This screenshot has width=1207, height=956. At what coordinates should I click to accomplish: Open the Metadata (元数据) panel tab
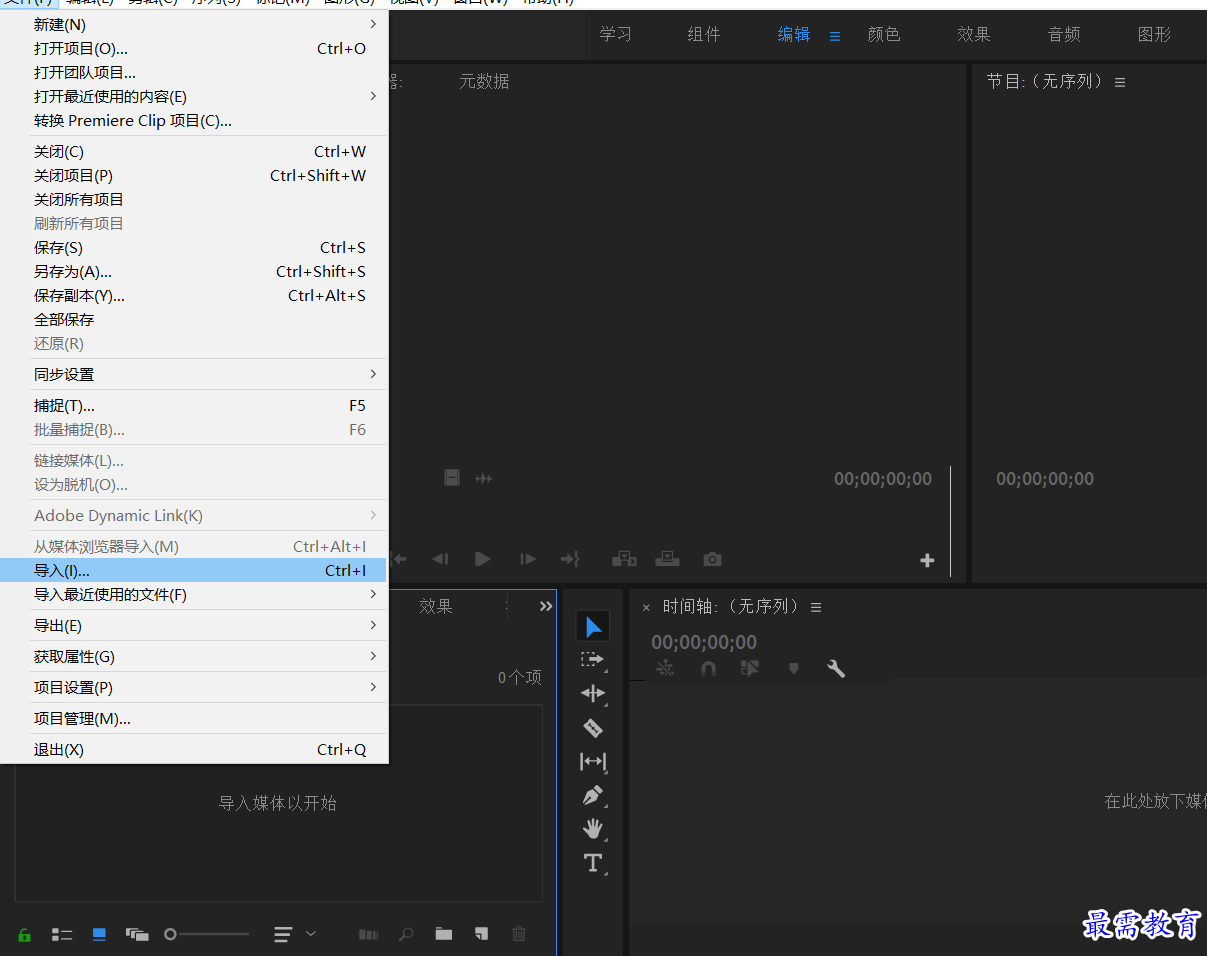(x=484, y=81)
